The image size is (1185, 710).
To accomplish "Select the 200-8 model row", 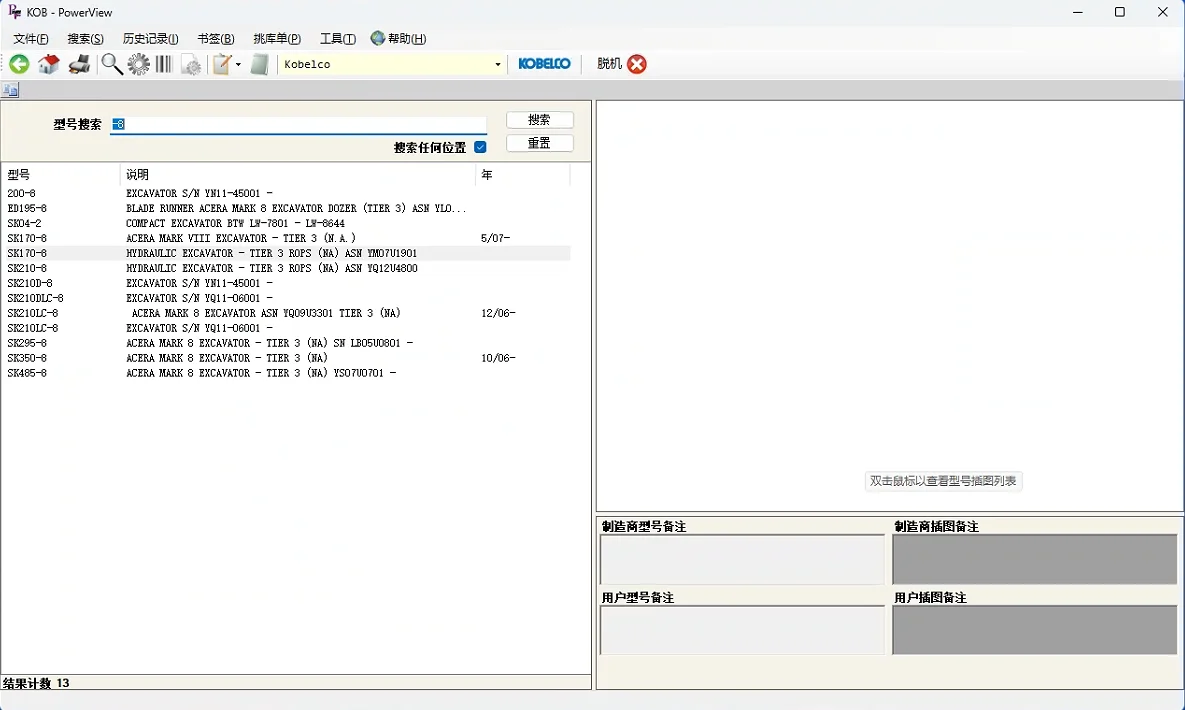I will (x=286, y=194).
